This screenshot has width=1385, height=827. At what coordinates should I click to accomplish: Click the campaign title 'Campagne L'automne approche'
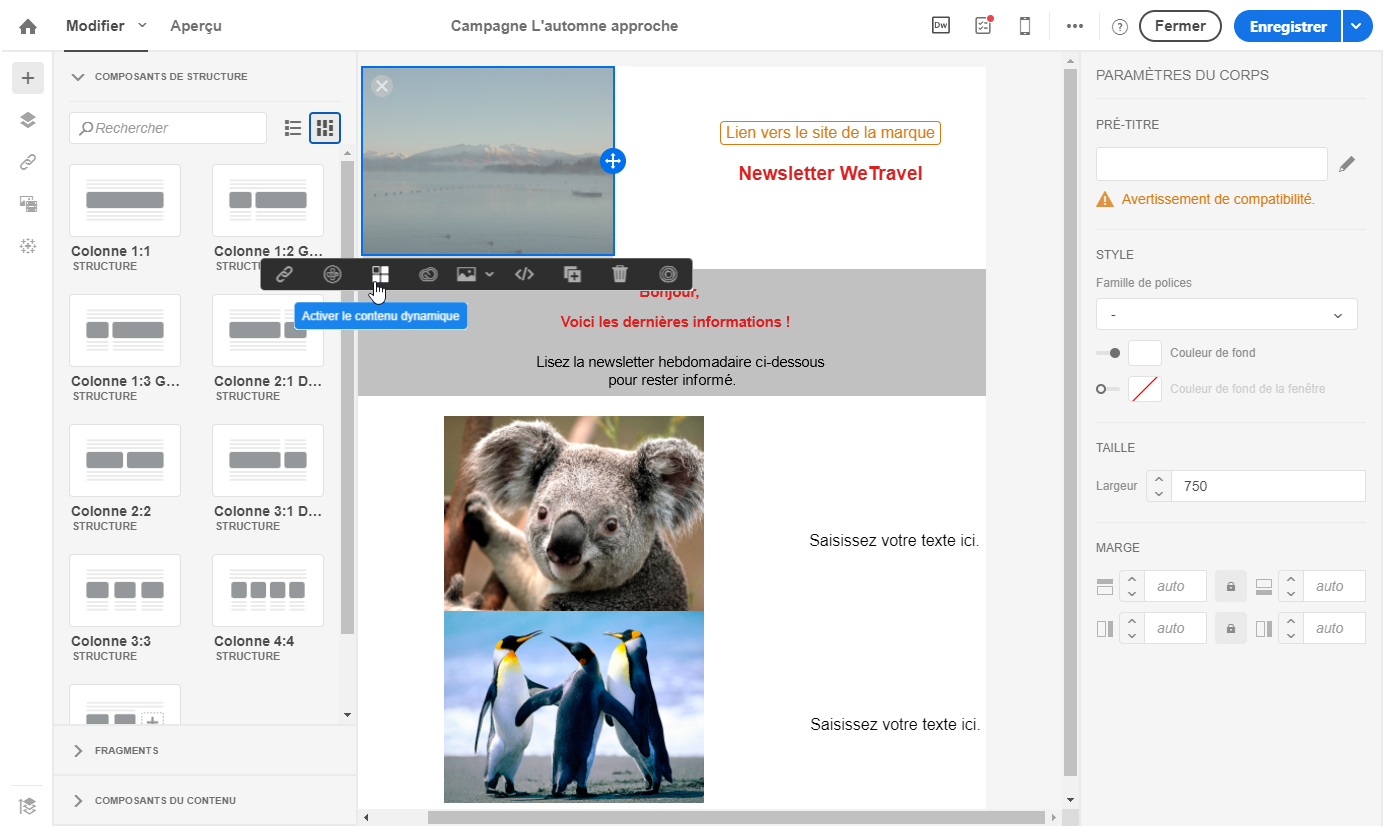click(564, 26)
